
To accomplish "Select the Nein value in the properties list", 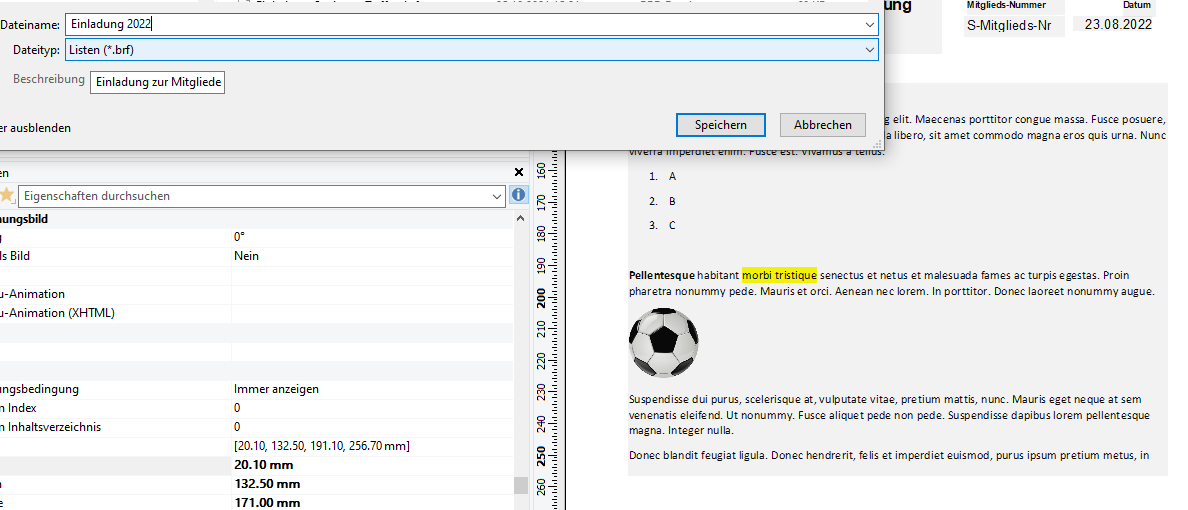I will 246,256.
